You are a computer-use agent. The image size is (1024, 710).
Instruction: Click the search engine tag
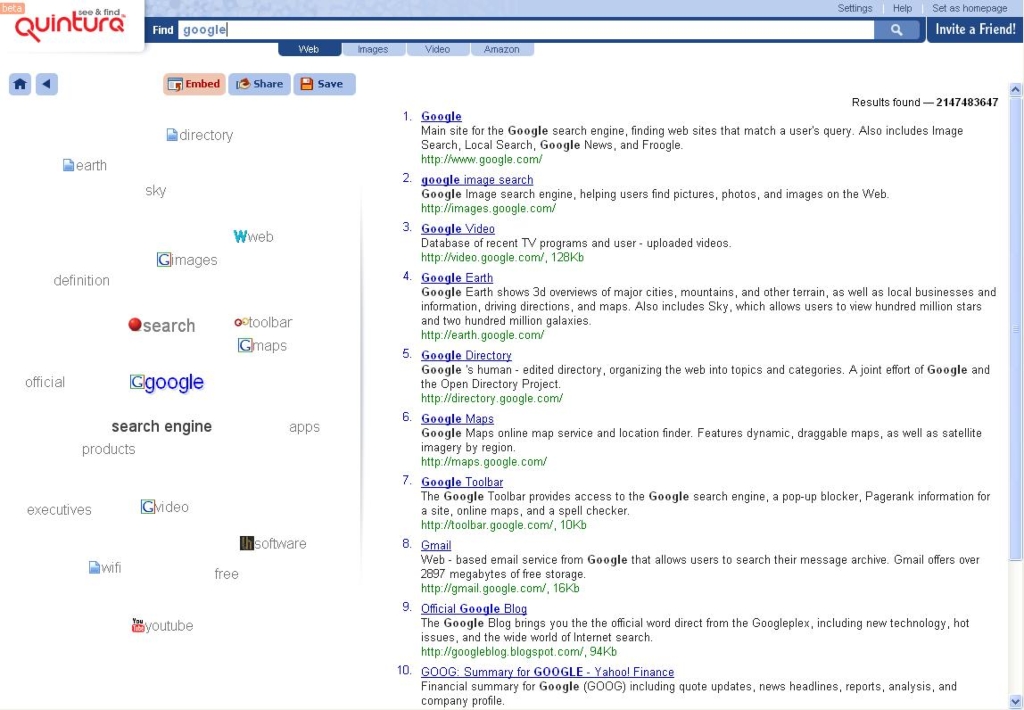click(x=162, y=427)
